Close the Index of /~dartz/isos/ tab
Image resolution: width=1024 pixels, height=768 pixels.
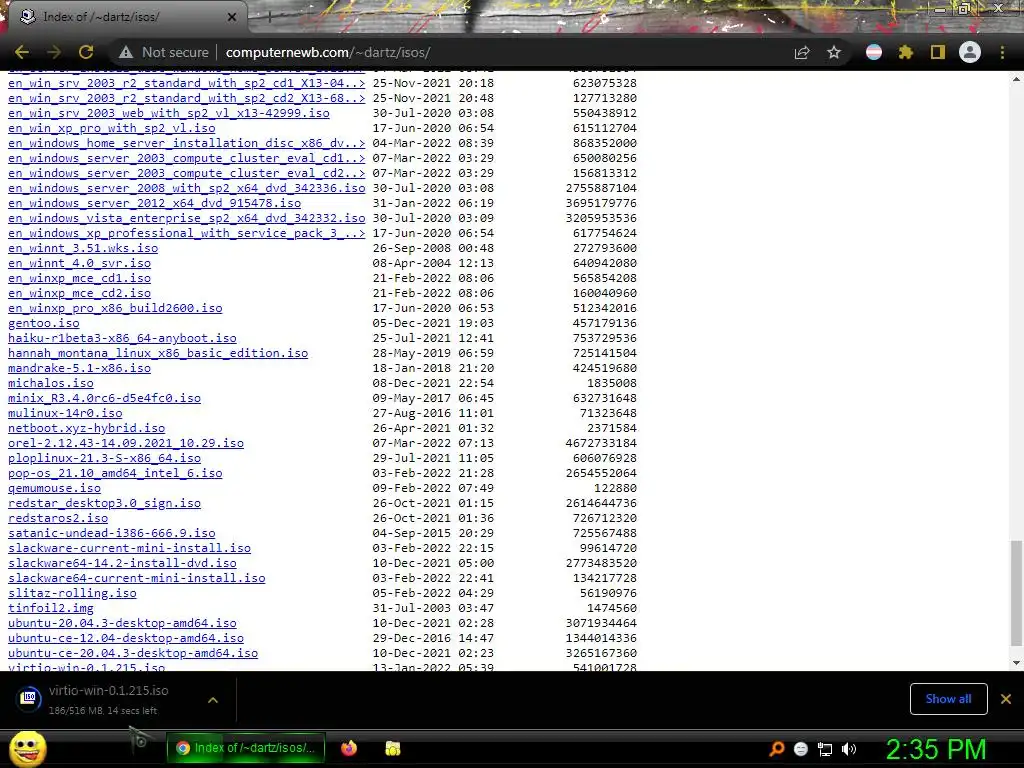tap(232, 17)
